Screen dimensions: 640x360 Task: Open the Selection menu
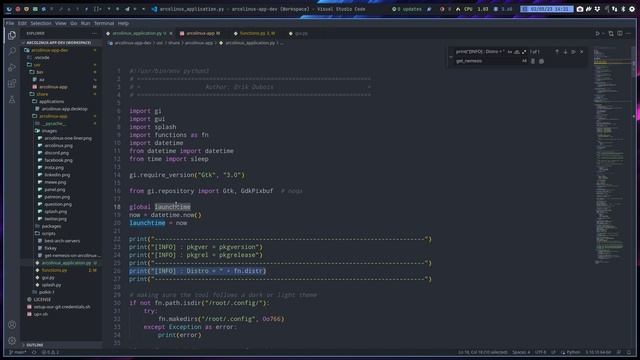[41, 23]
